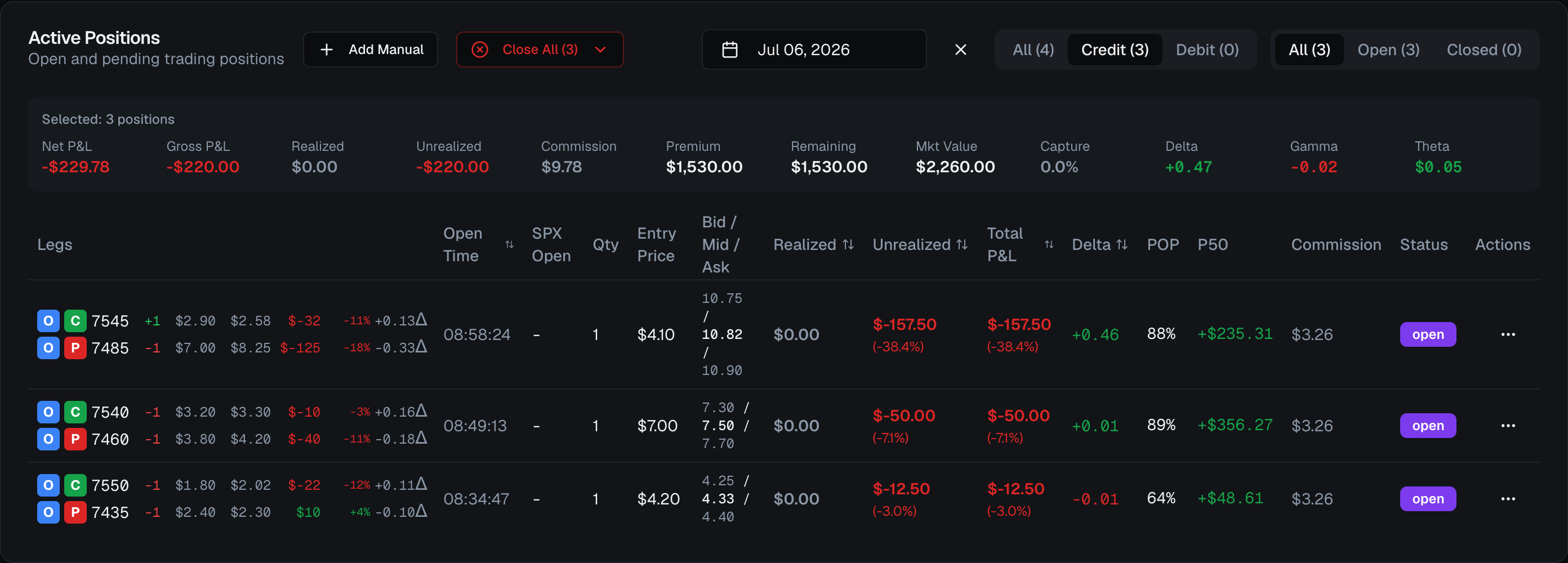Click the unrealized value $-157.50
Viewport: 1568px width, 563px height.
(905, 324)
